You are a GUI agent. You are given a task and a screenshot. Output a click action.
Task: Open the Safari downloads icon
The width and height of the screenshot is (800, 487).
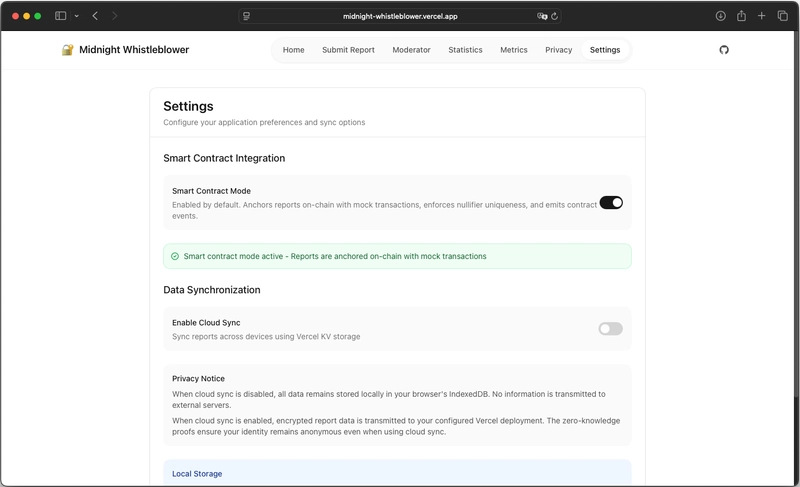point(720,16)
